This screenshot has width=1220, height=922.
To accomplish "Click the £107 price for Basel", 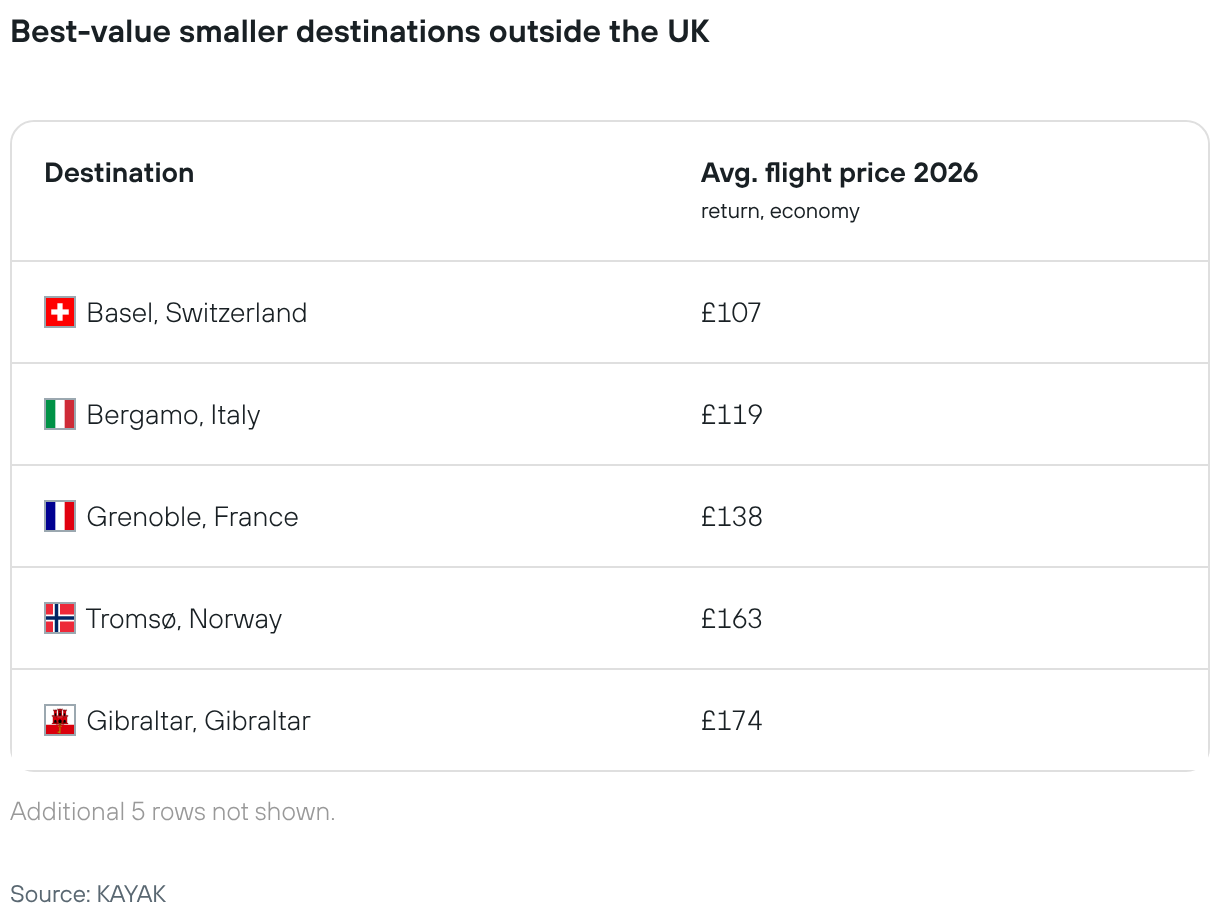I will [x=731, y=313].
